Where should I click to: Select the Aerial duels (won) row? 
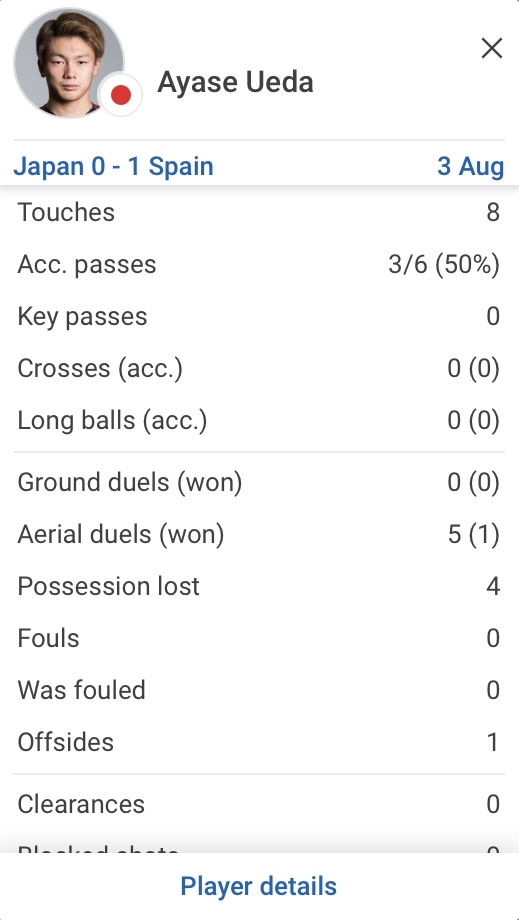pyautogui.click(x=259, y=535)
